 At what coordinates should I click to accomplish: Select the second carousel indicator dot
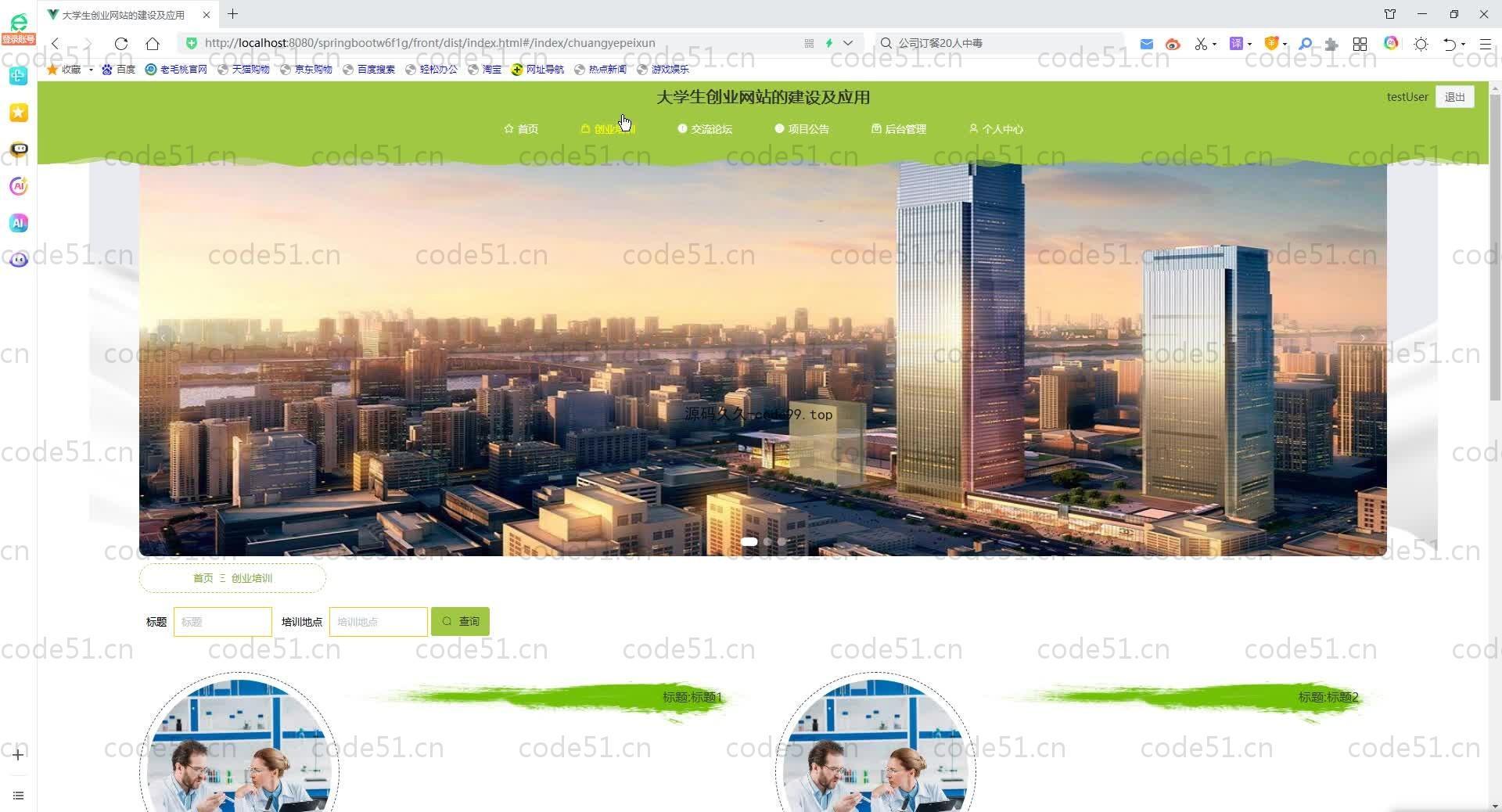tap(767, 541)
